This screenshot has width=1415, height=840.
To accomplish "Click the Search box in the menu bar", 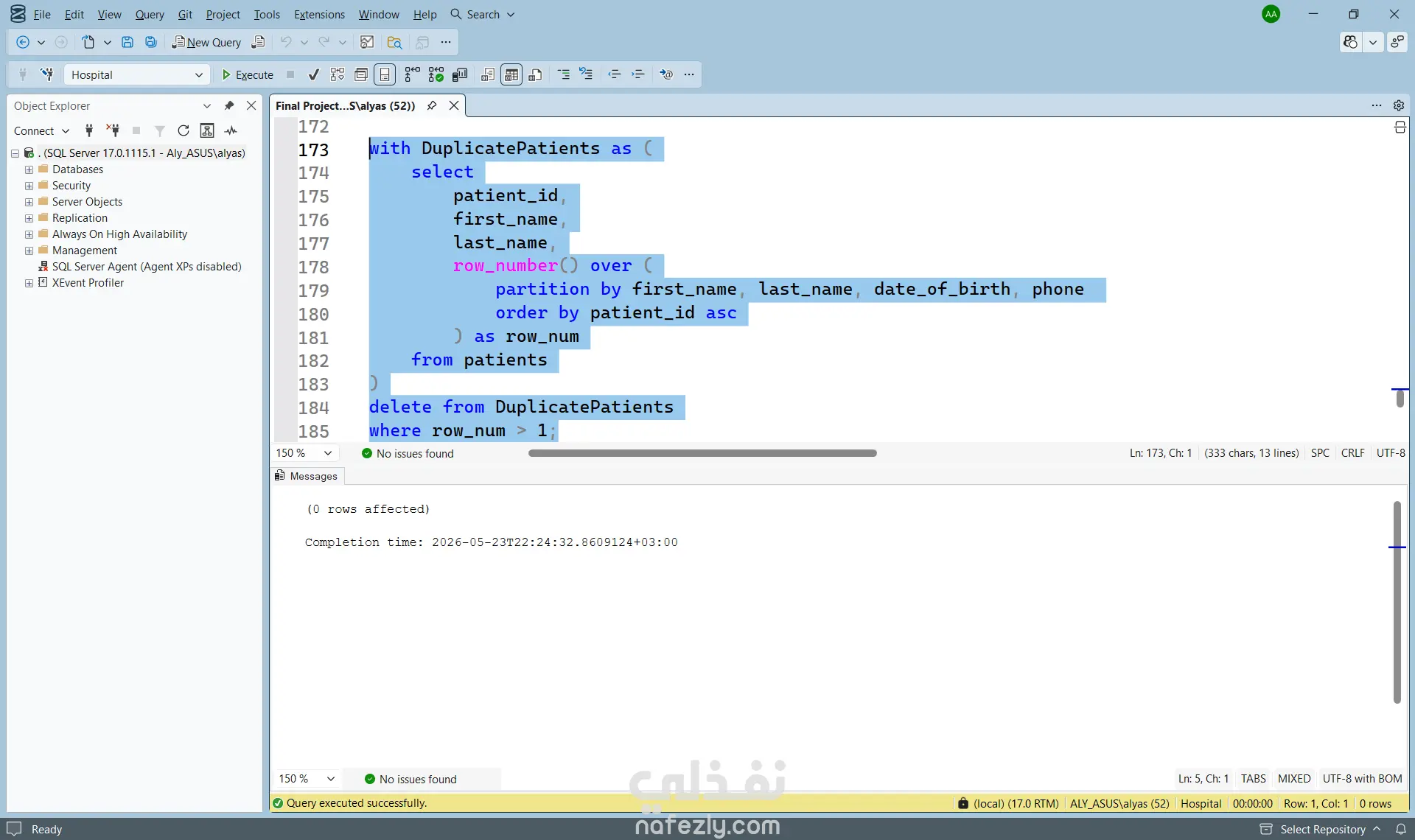I will [x=483, y=14].
